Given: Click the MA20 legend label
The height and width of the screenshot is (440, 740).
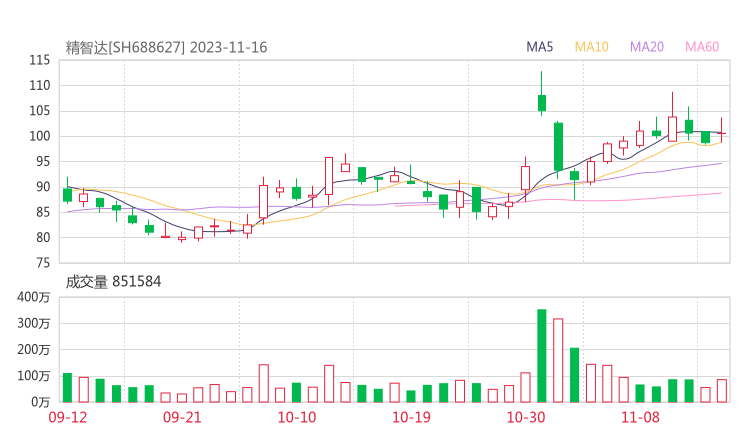Looking at the screenshot, I should click(647, 47).
